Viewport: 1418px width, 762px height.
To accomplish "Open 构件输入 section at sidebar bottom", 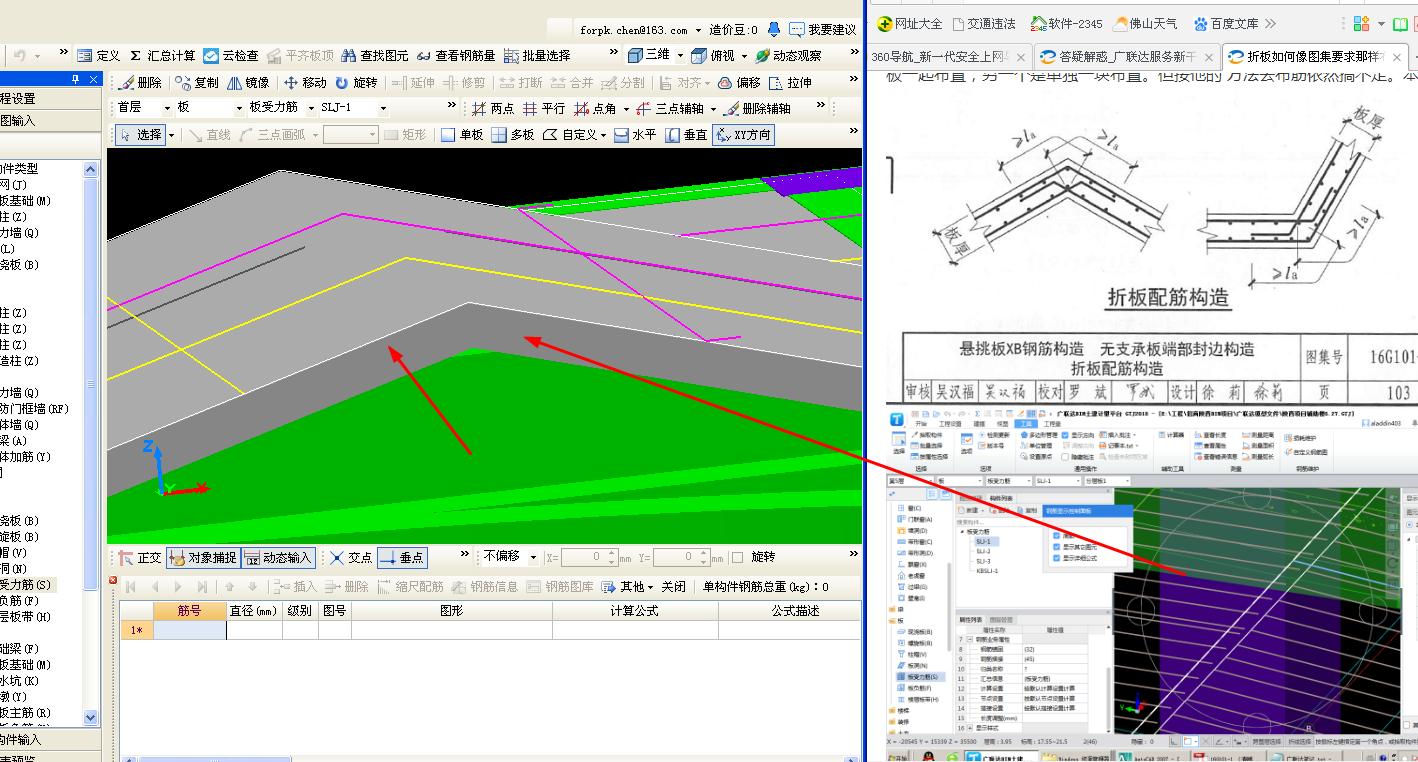I will [x=50, y=740].
